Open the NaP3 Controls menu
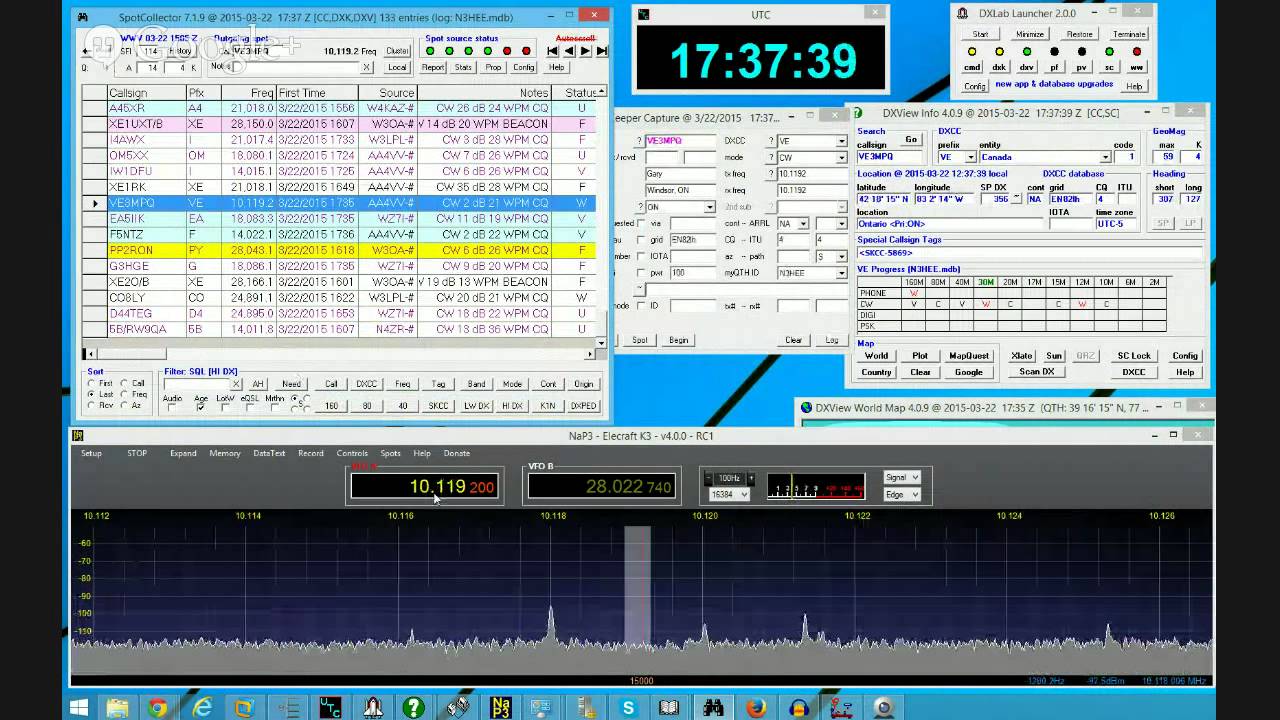The image size is (1280, 720). tap(352, 453)
